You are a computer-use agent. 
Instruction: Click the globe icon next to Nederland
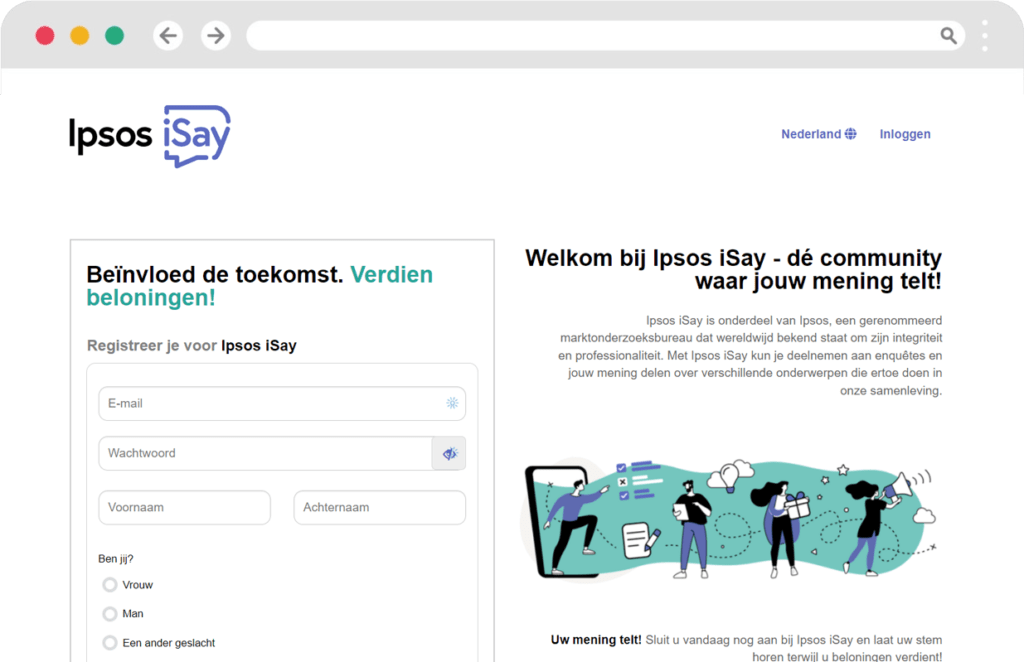tap(851, 133)
